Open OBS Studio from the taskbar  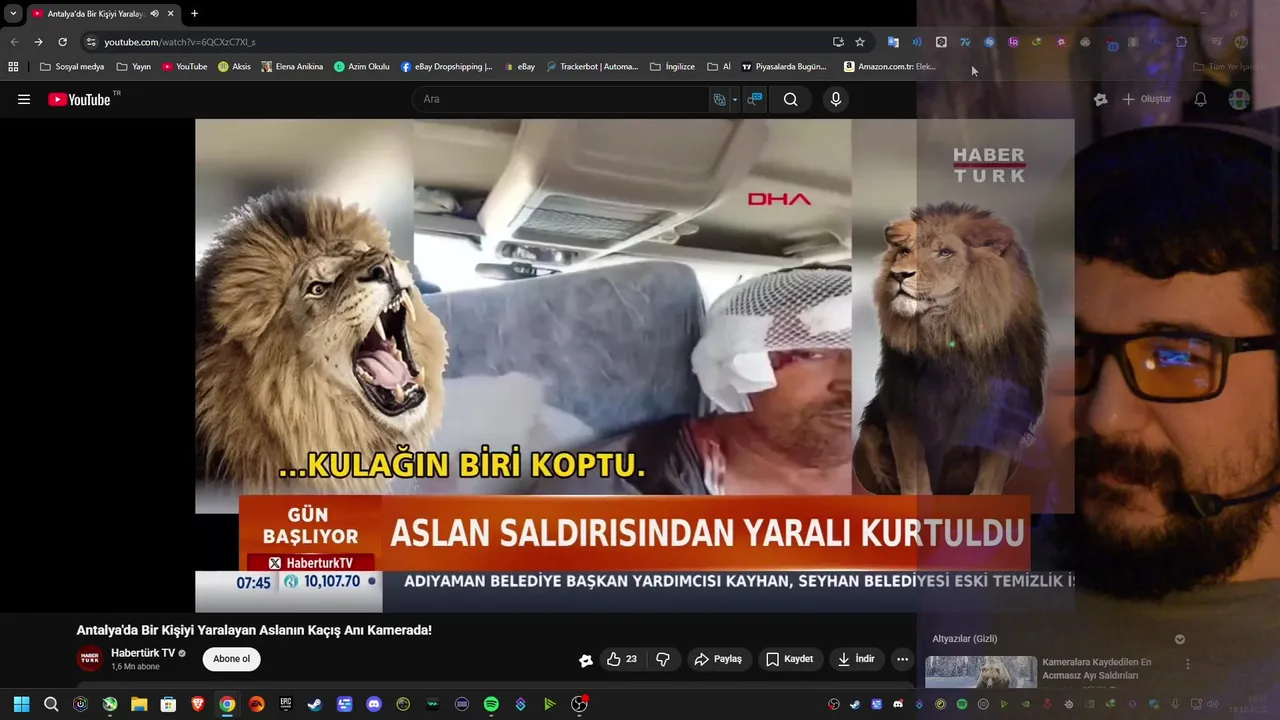click(579, 704)
